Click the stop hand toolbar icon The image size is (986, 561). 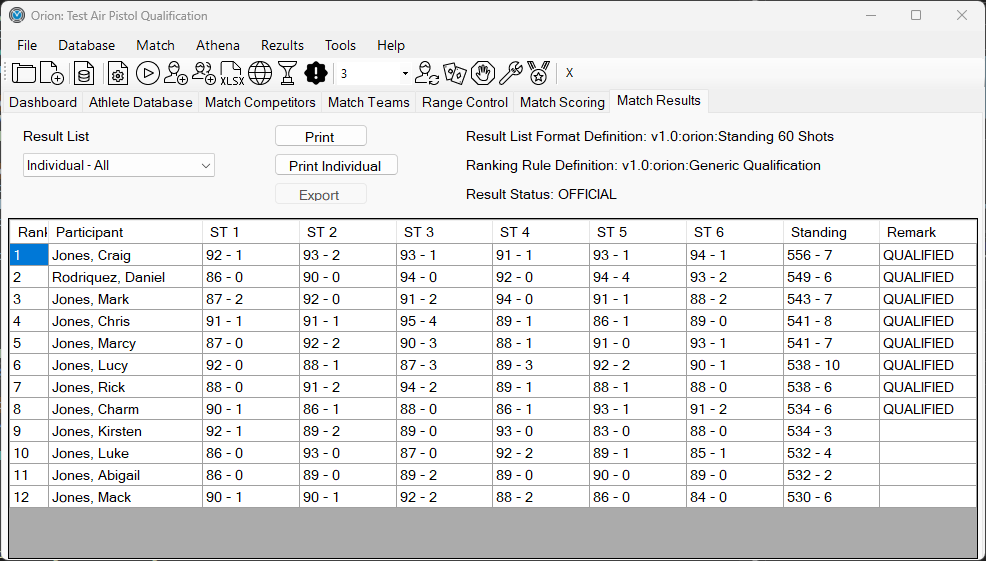tap(483, 73)
